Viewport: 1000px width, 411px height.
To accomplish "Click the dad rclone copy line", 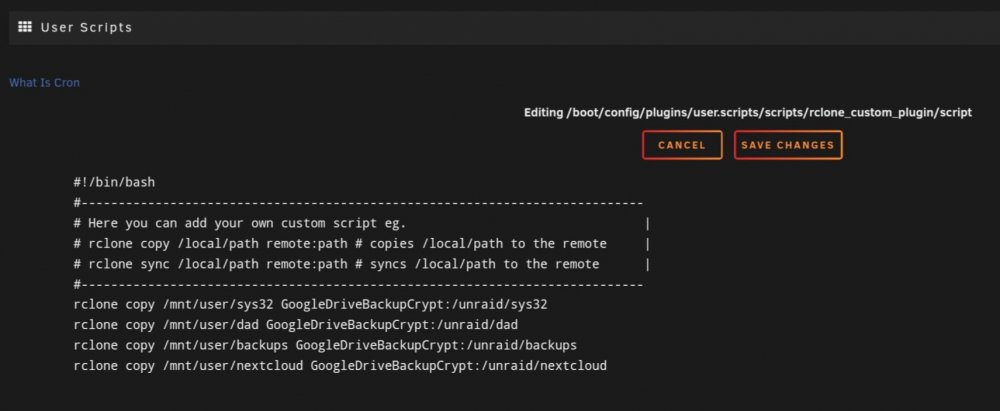I will click(296, 325).
